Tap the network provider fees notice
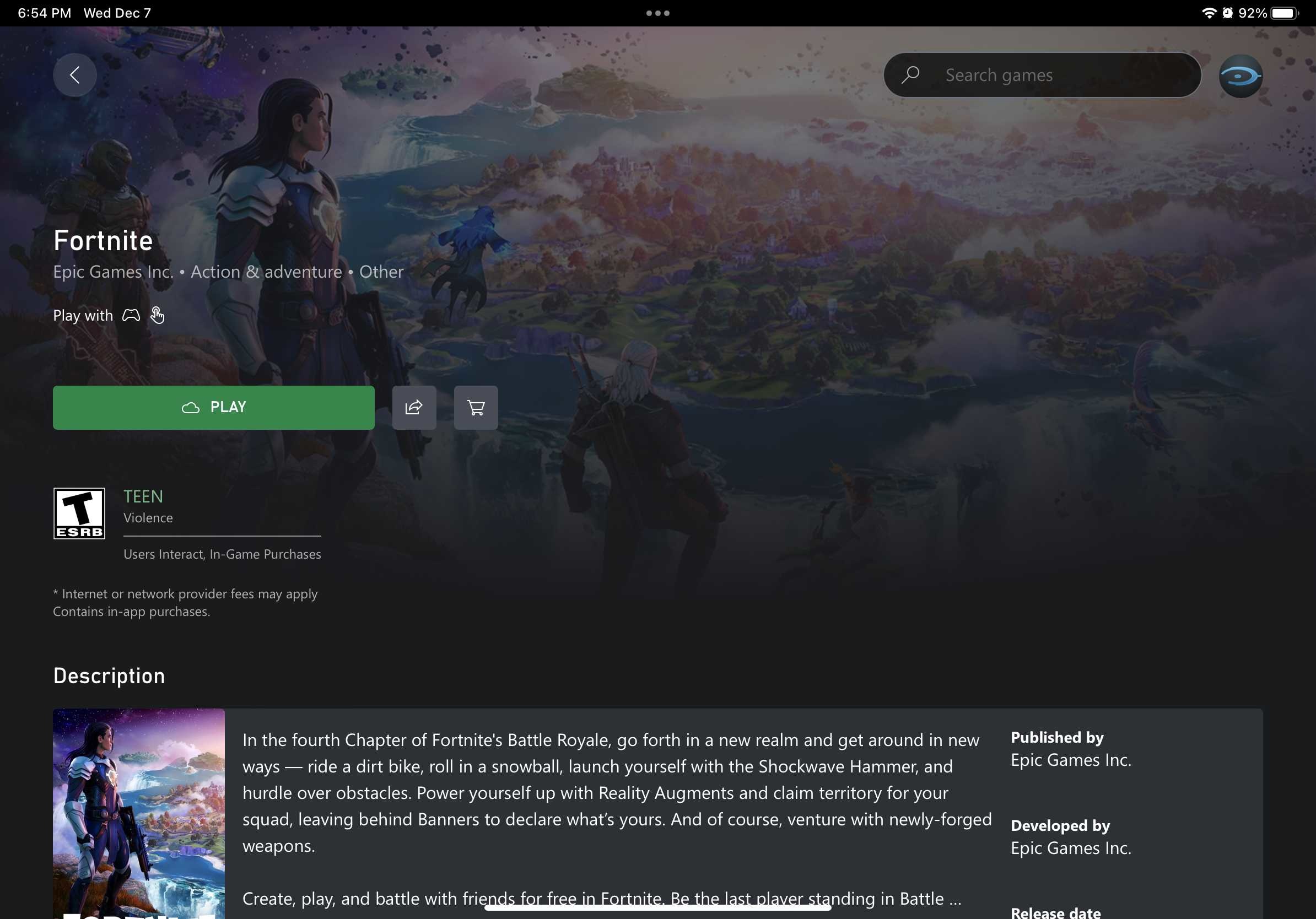Viewport: 1316px width, 919px height. pos(185,593)
